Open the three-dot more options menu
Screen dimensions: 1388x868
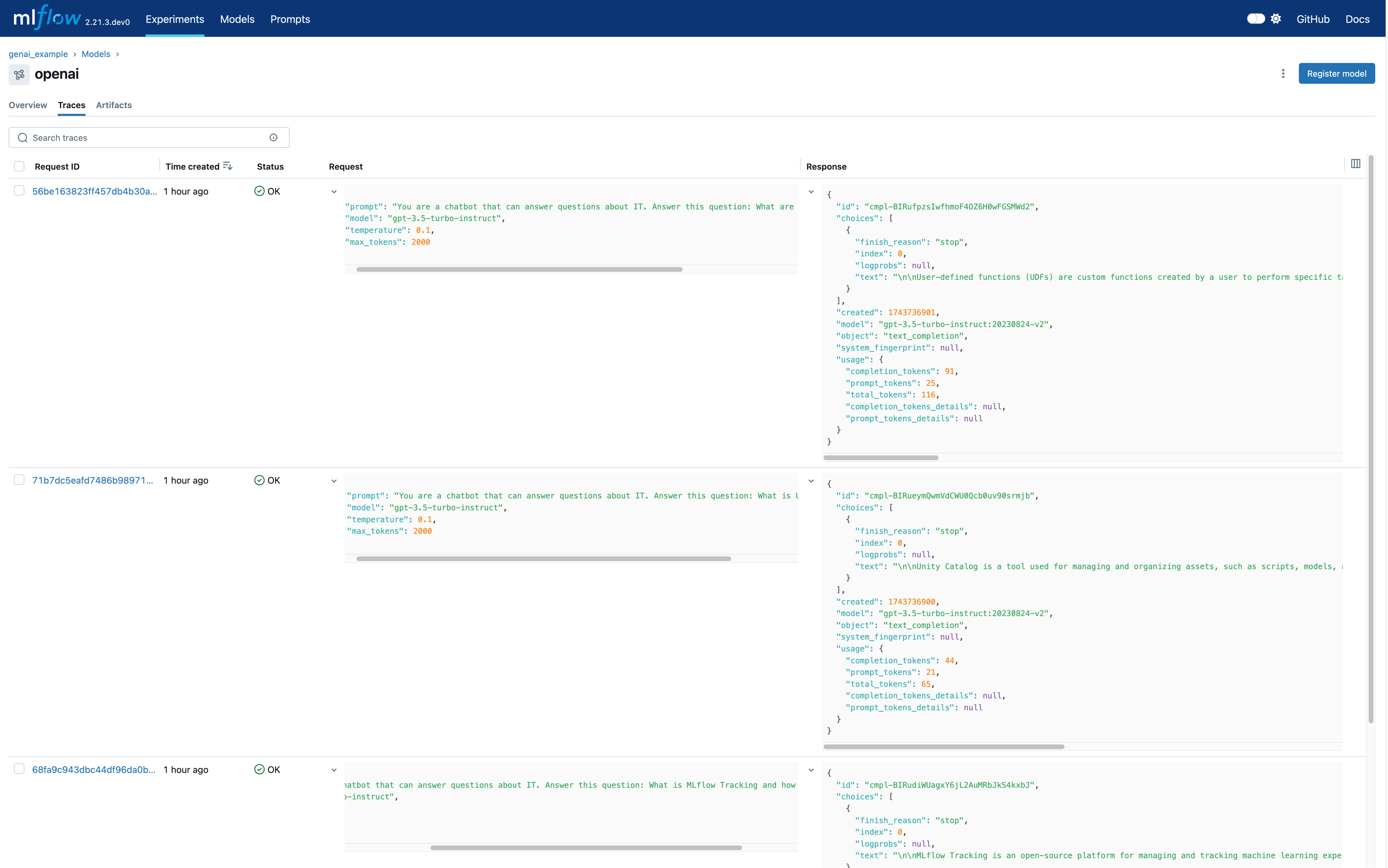(x=1283, y=73)
